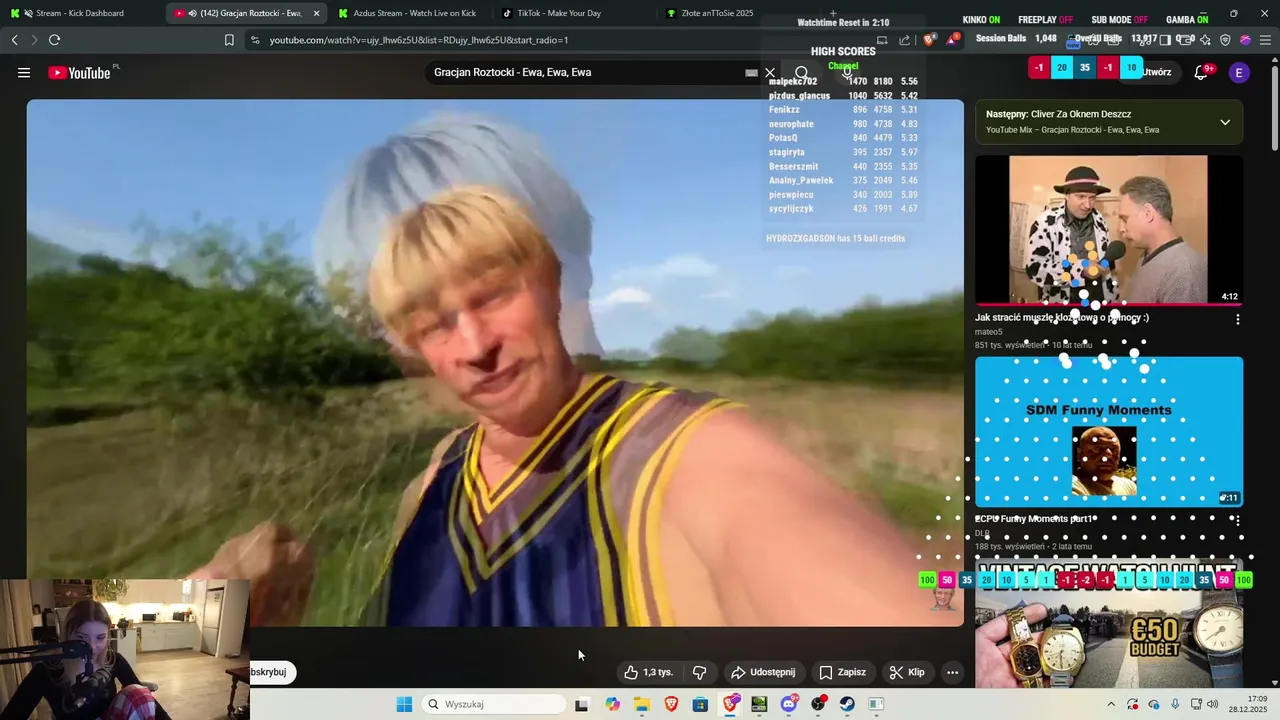The image size is (1280, 720).
Task: Open 'Jak stracić muszlę klozetową' video thumbnail
Action: (x=1109, y=230)
